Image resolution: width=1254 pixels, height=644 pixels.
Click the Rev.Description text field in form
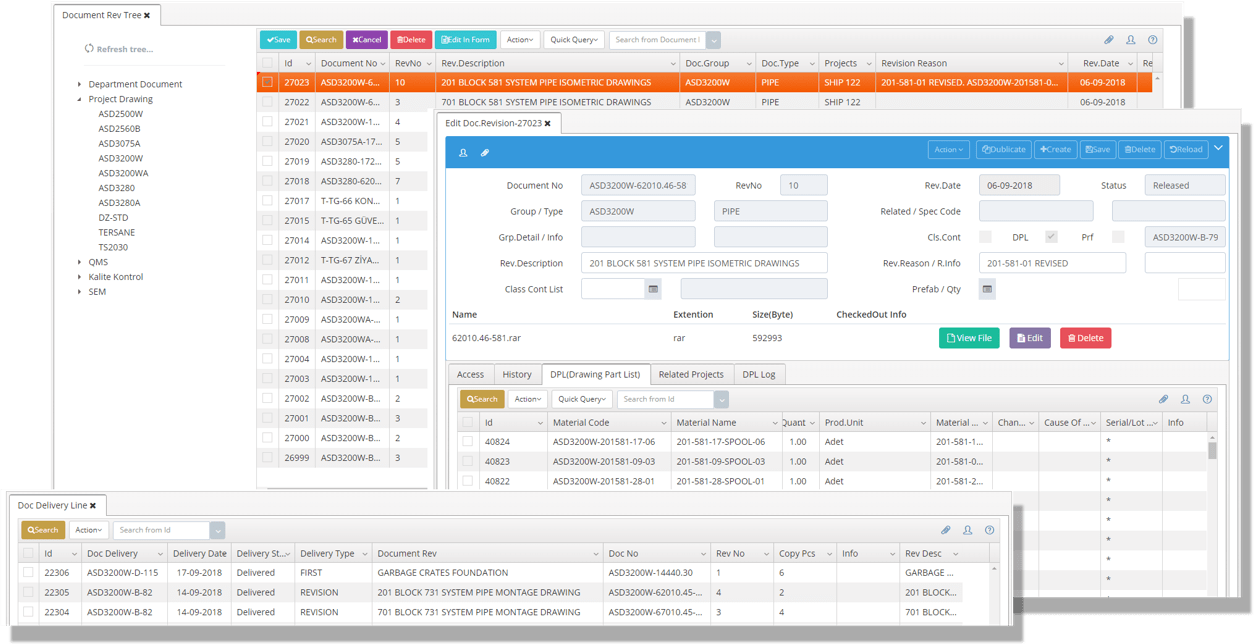pos(704,263)
